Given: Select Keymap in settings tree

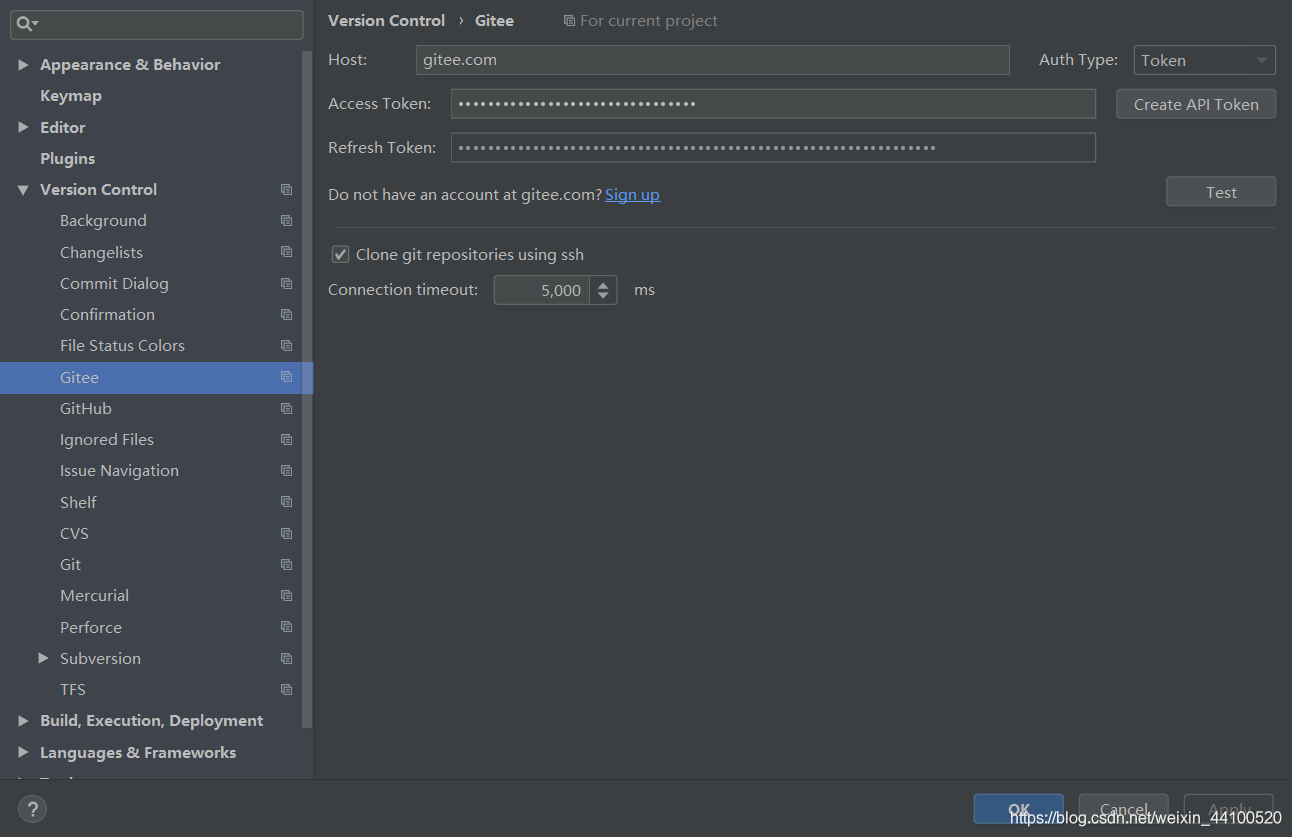Looking at the screenshot, I should coord(71,95).
